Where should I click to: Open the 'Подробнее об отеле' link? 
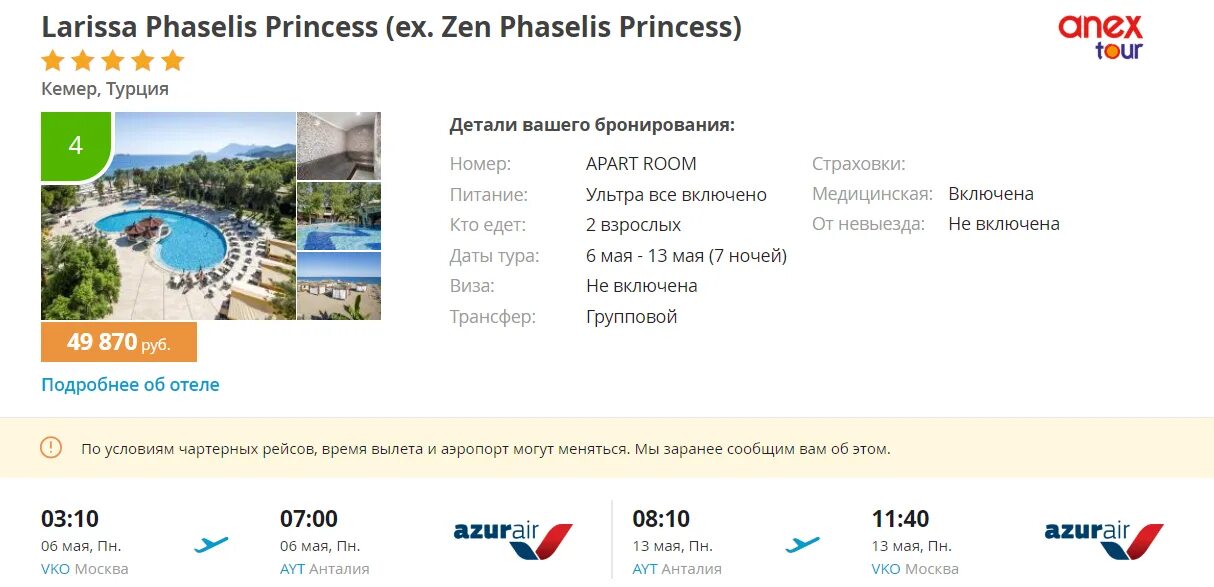click(x=130, y=384)
